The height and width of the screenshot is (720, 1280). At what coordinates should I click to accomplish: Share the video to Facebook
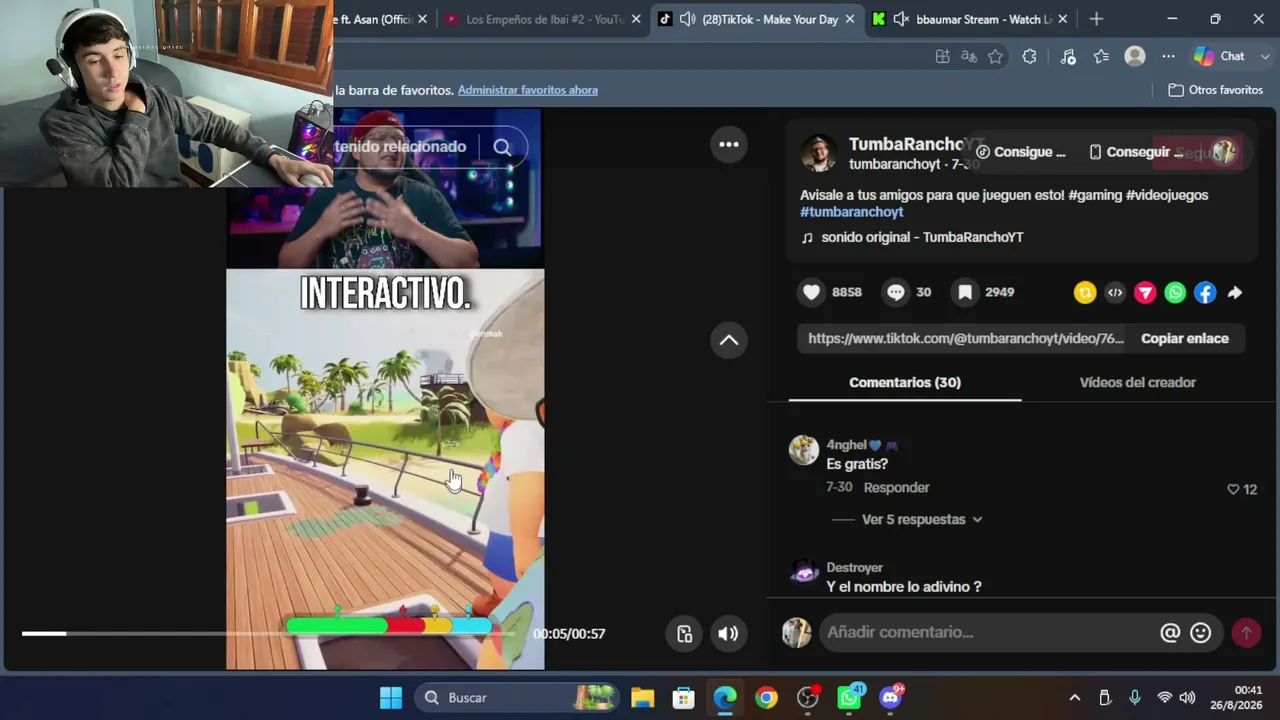tap(1205, 292)
